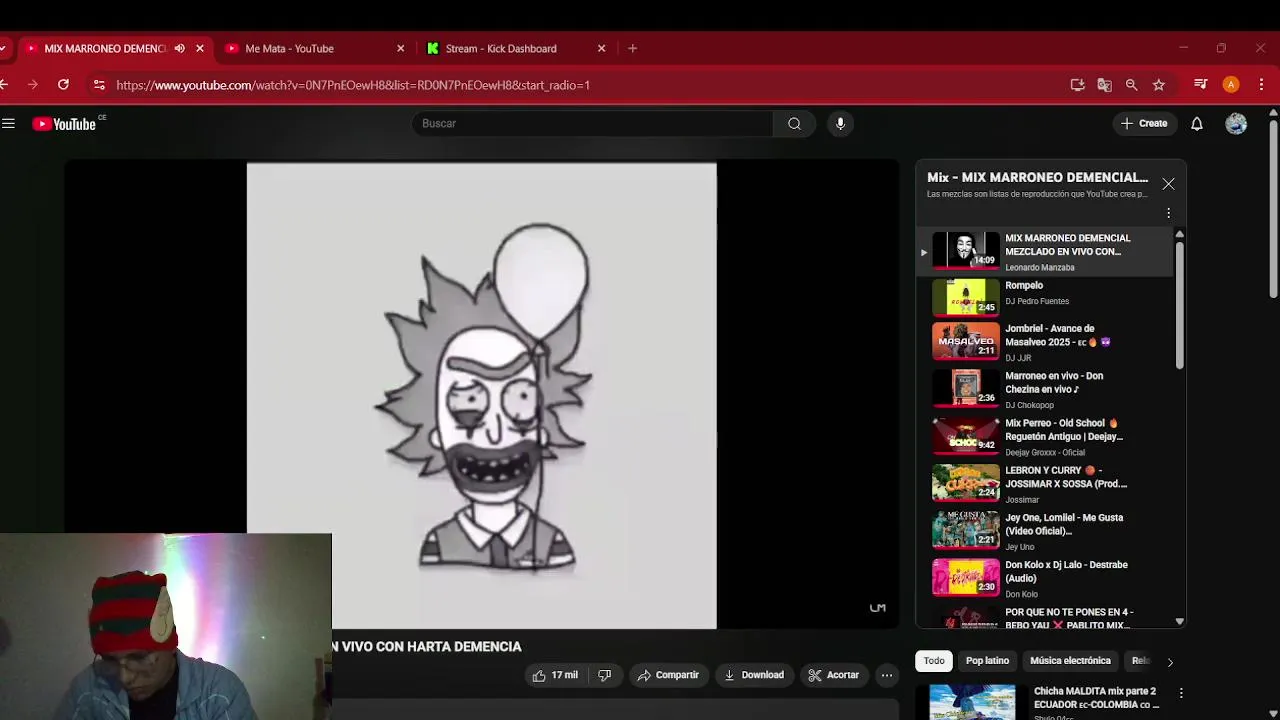1280x720 pixels.
Task: Install app icon in address bar
Action: coord(1077,85)
